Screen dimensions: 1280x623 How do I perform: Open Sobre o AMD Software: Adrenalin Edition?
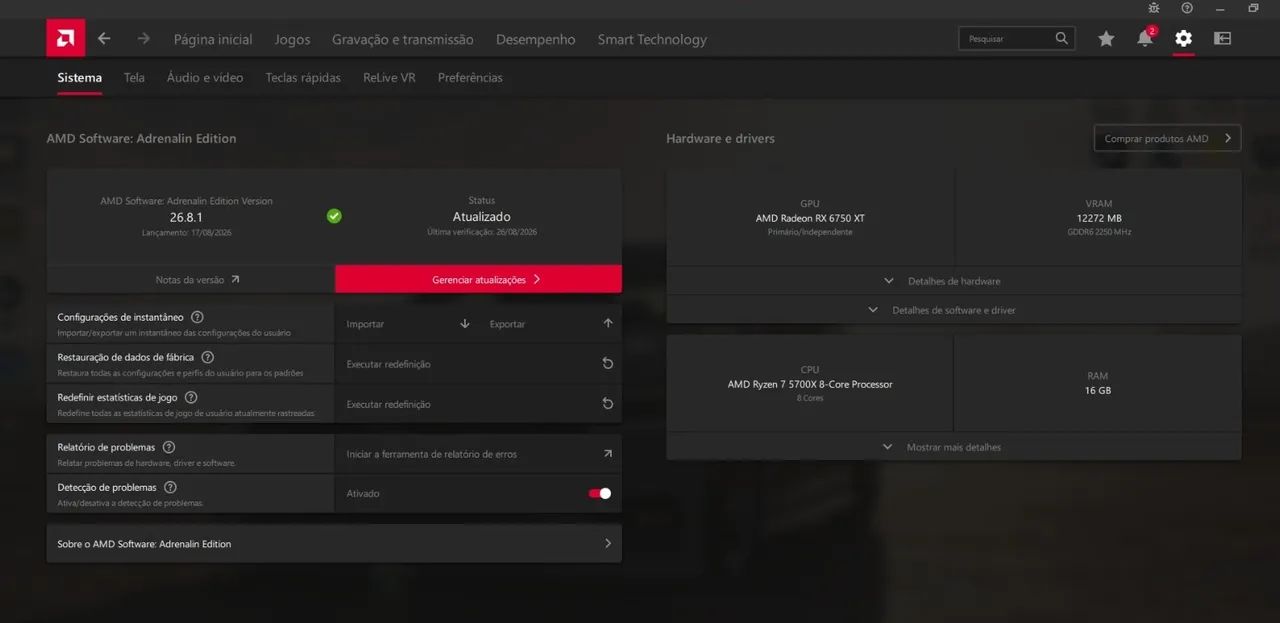[x=334, y=544]
